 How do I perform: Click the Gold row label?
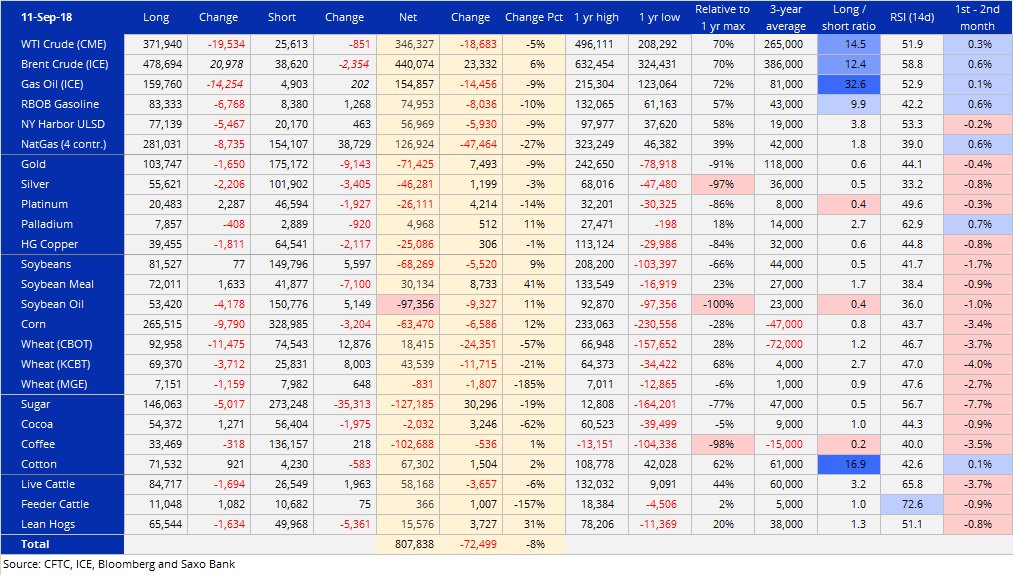34,164
